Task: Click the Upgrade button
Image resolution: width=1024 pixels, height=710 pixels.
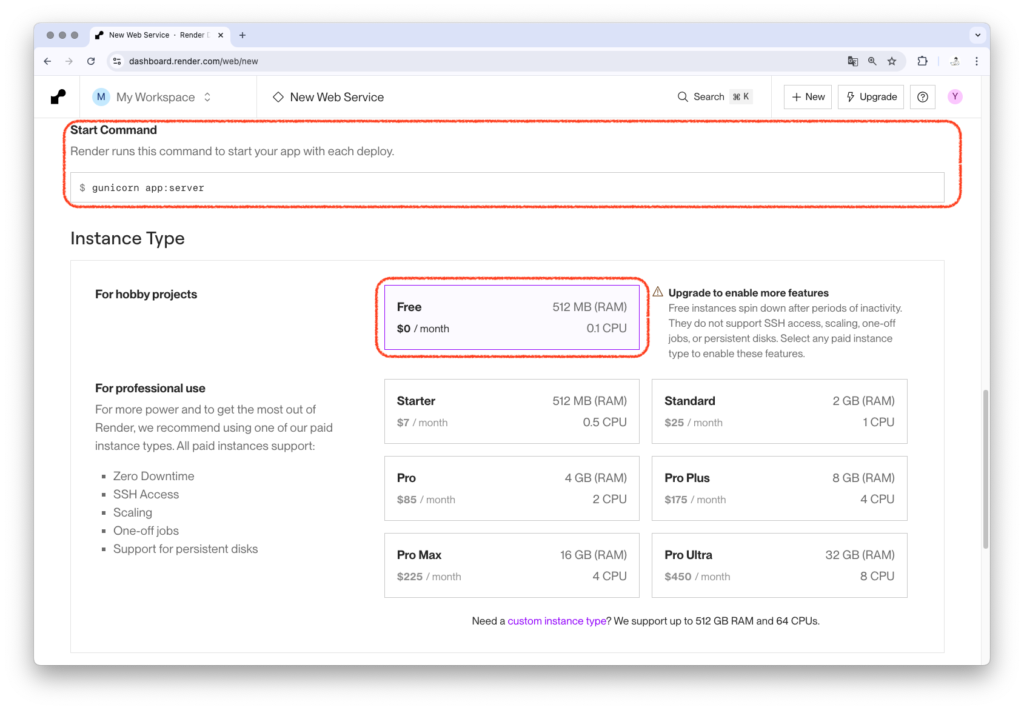Action: coord(871,97)
